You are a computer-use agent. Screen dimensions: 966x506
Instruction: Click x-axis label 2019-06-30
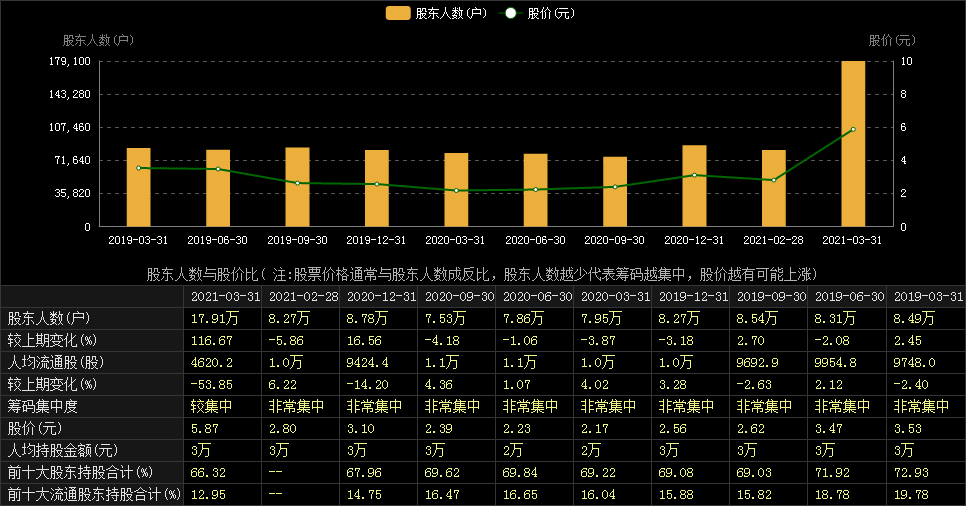point(217,240)
